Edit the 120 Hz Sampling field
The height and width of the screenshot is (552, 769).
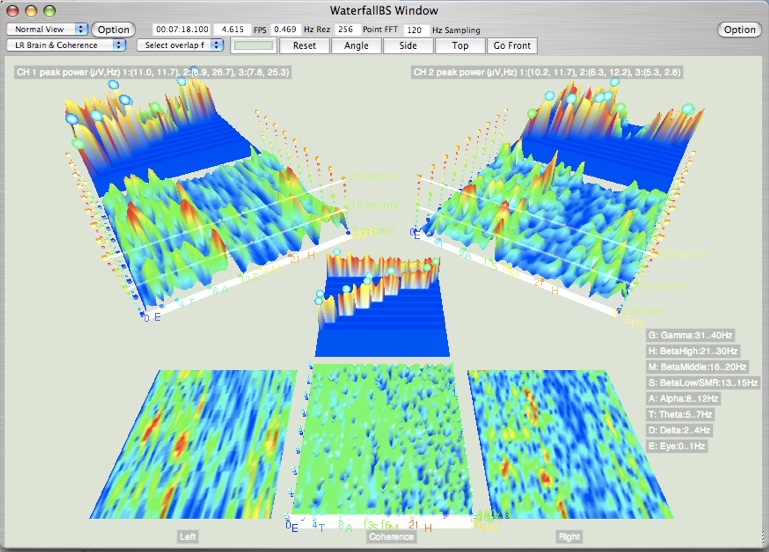(x=412, y=30)
